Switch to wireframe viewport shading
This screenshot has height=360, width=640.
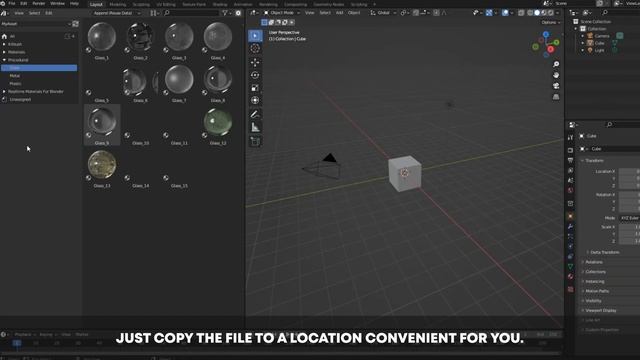tap(530, 13)
